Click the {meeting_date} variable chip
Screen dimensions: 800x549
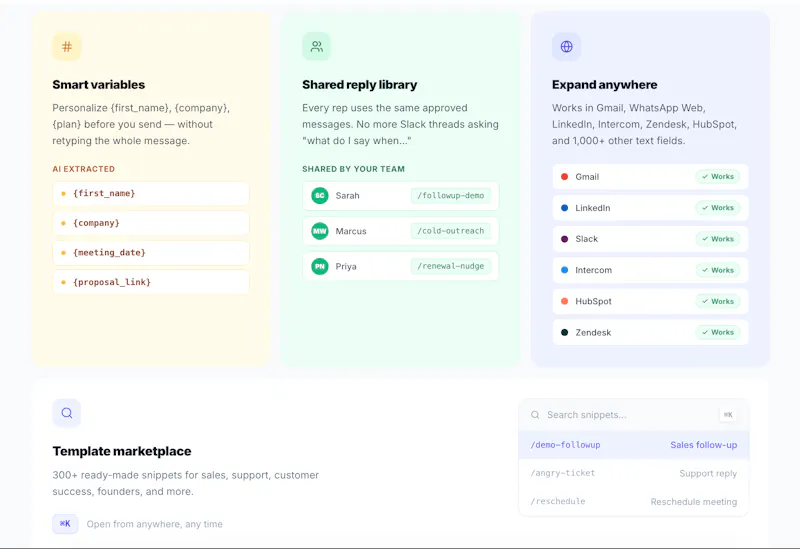(151, 253)
